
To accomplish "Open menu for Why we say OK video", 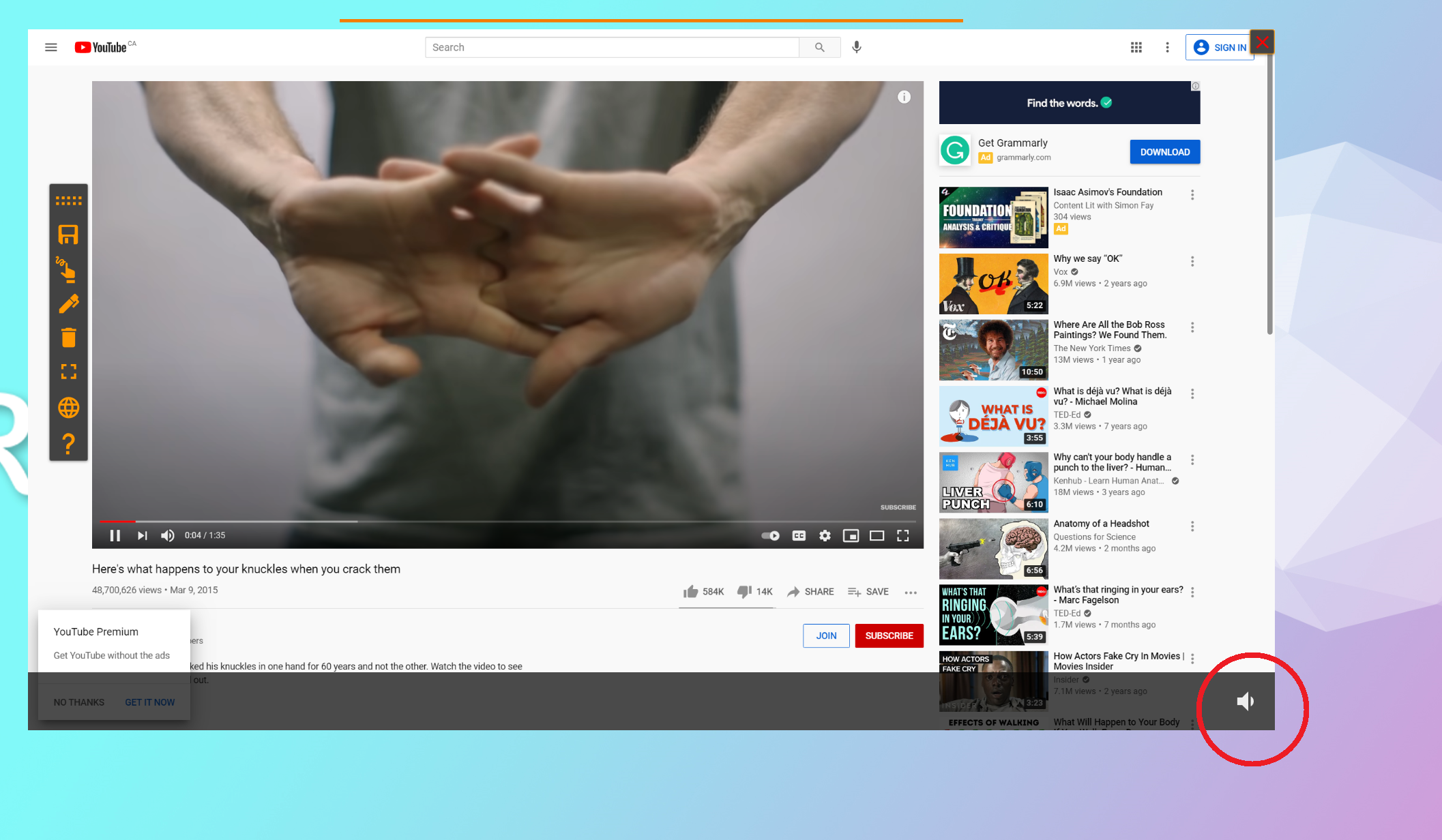I will 1192,261.
